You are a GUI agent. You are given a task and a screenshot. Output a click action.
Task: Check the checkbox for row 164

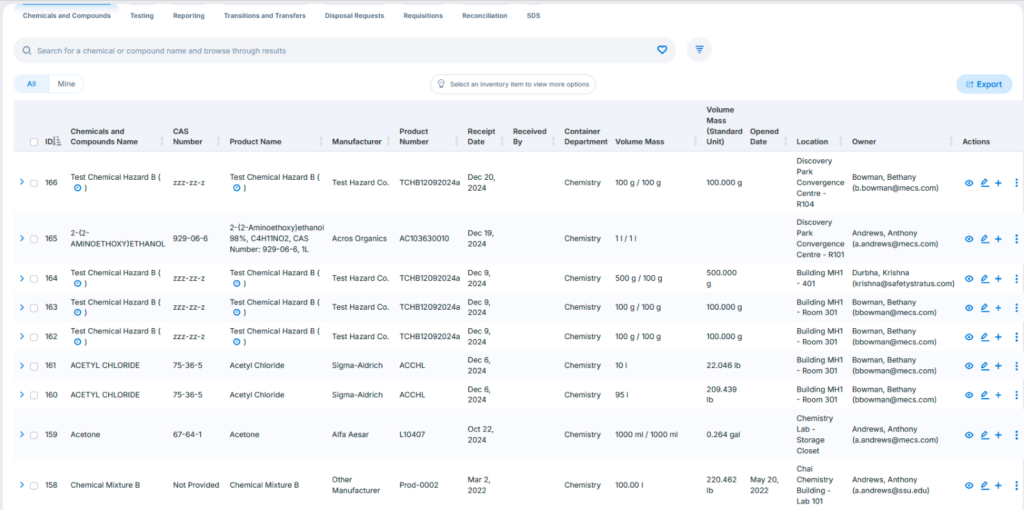tap(34, 279)
